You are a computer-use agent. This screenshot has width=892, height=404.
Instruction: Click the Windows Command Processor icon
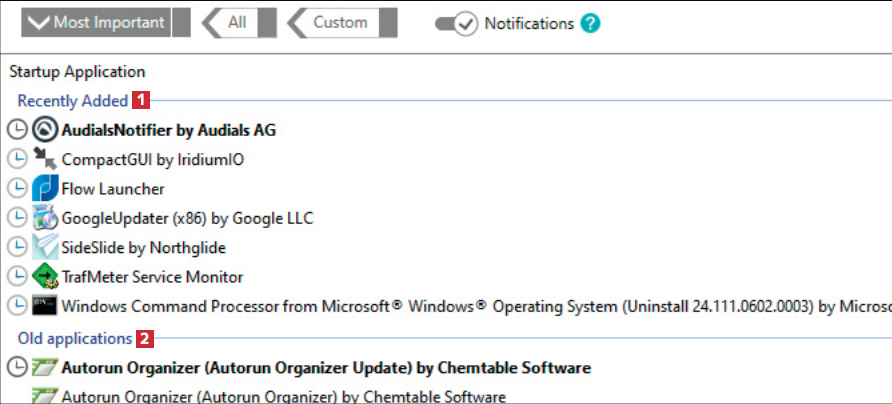[x=45, y=305]
